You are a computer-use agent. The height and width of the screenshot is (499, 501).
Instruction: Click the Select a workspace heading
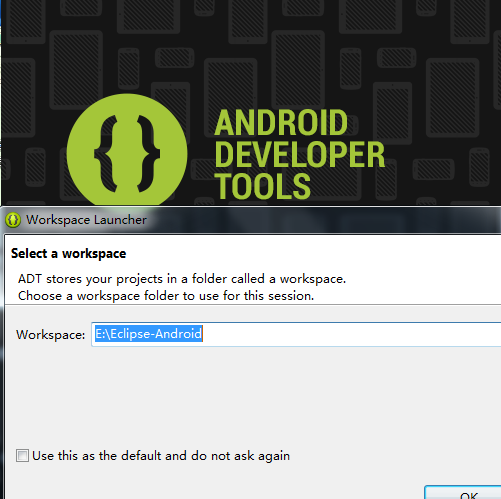point(68,254)
